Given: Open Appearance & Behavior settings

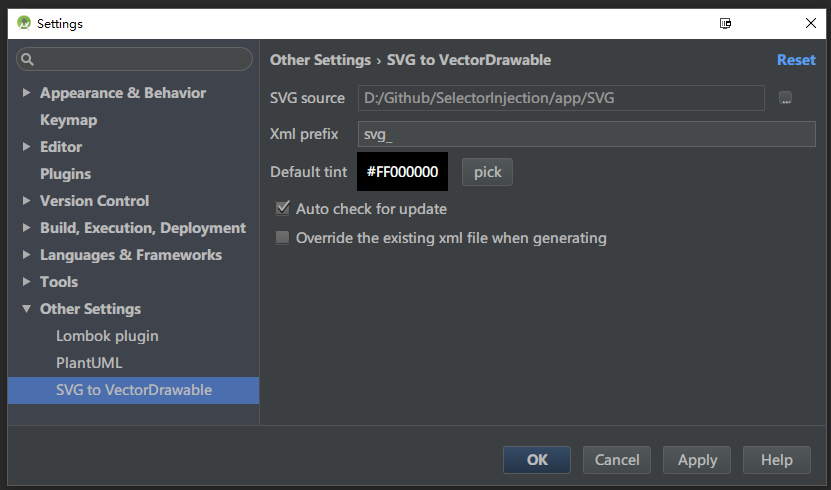Looking at the screenshot, I should pyautogui.click(x=123, y=93).
